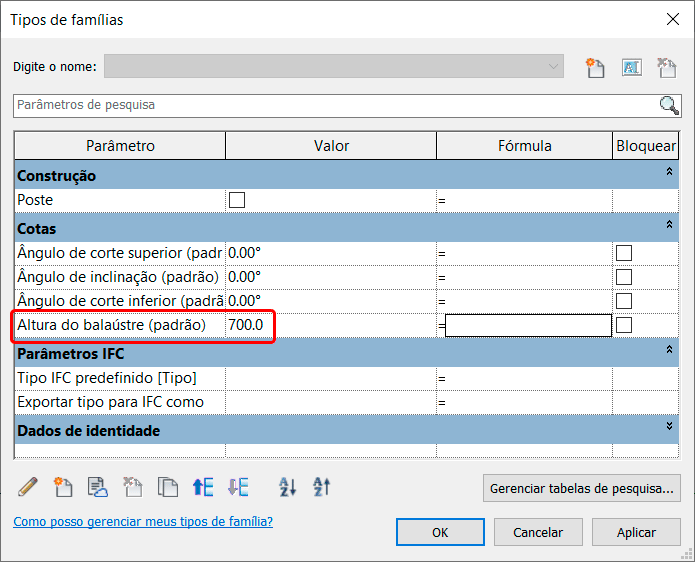Click the pencil Edit Parameter icon
The height and width of the screenshot is (562, 695).
click(28, 487)
